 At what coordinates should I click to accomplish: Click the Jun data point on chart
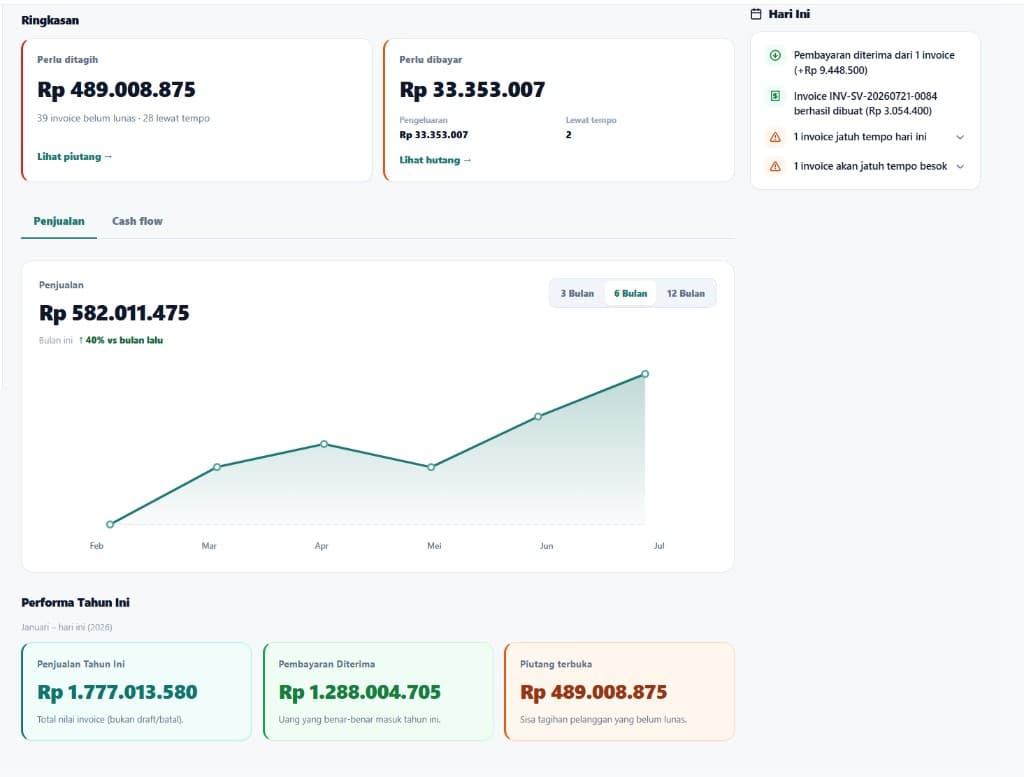538,417
